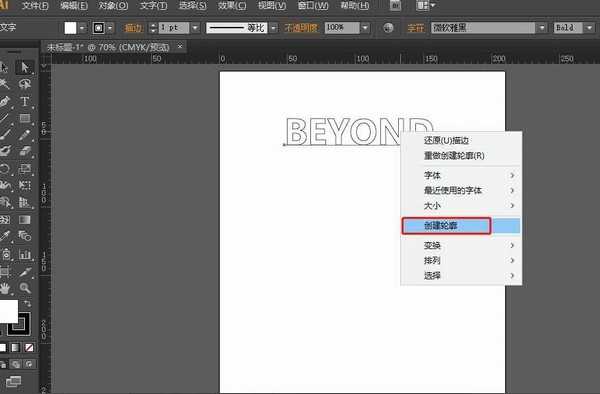Select the Hand tool
This screenshot has width=600, height=394.
[5, 288]
